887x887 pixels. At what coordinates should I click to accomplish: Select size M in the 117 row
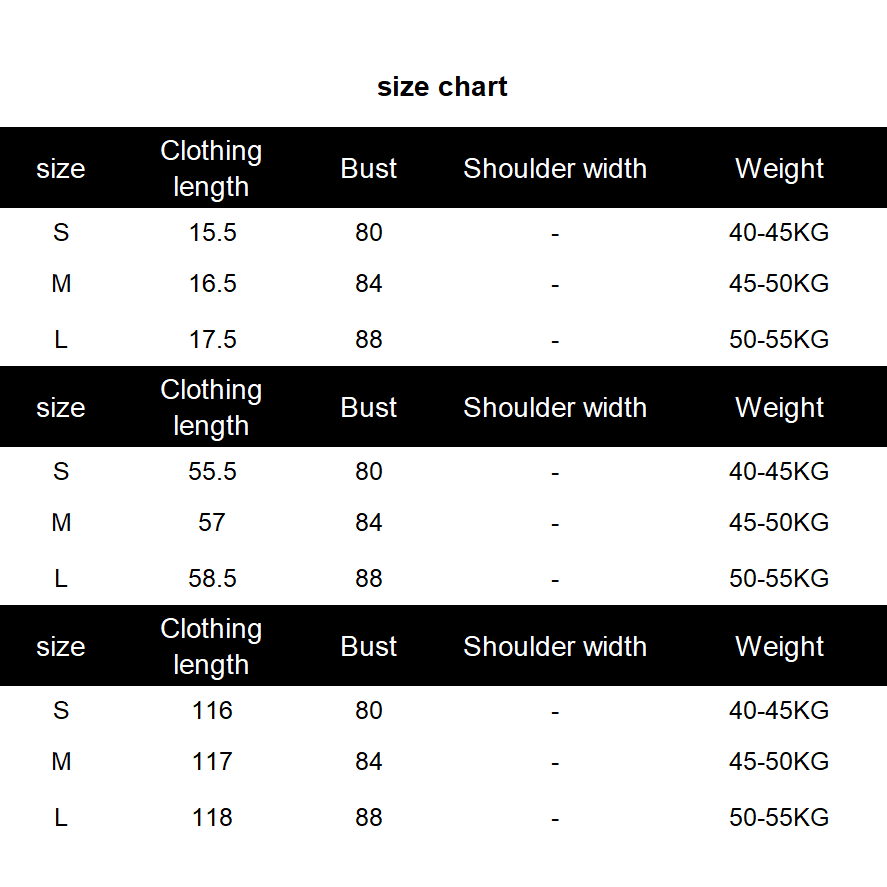[x=61, y=762]
